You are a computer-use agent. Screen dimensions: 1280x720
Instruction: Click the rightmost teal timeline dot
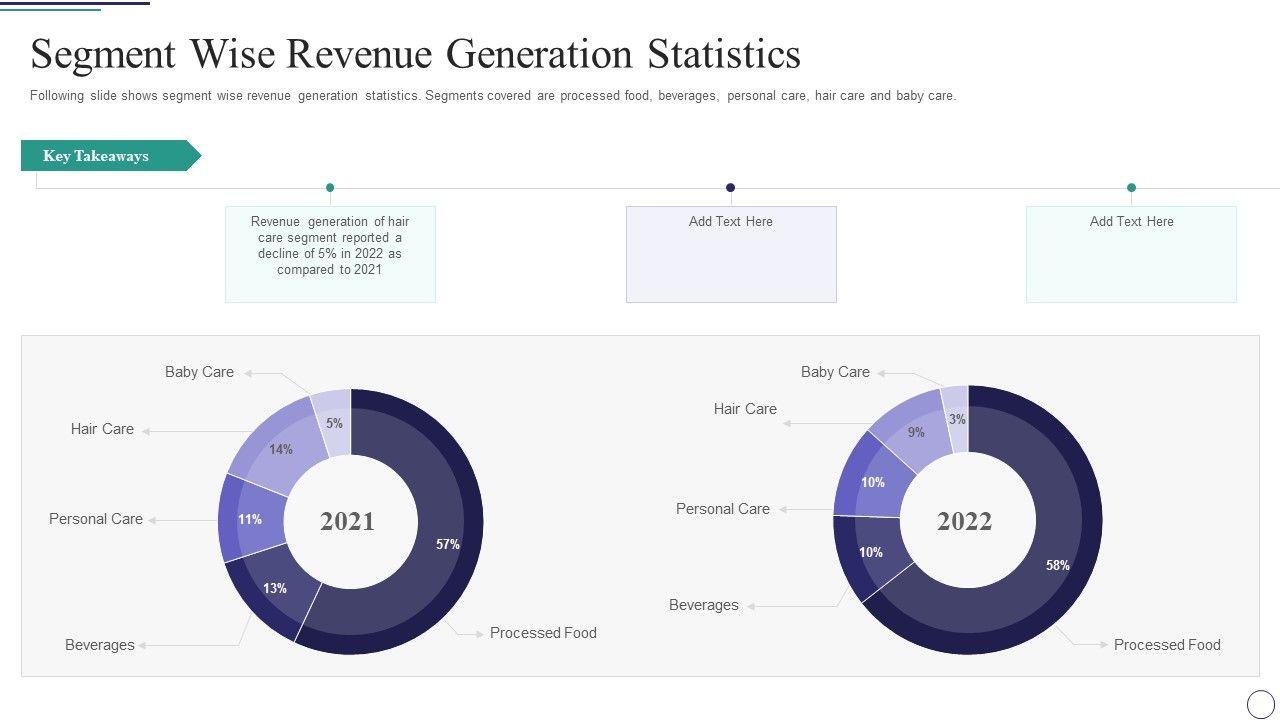pos(1131,187)
